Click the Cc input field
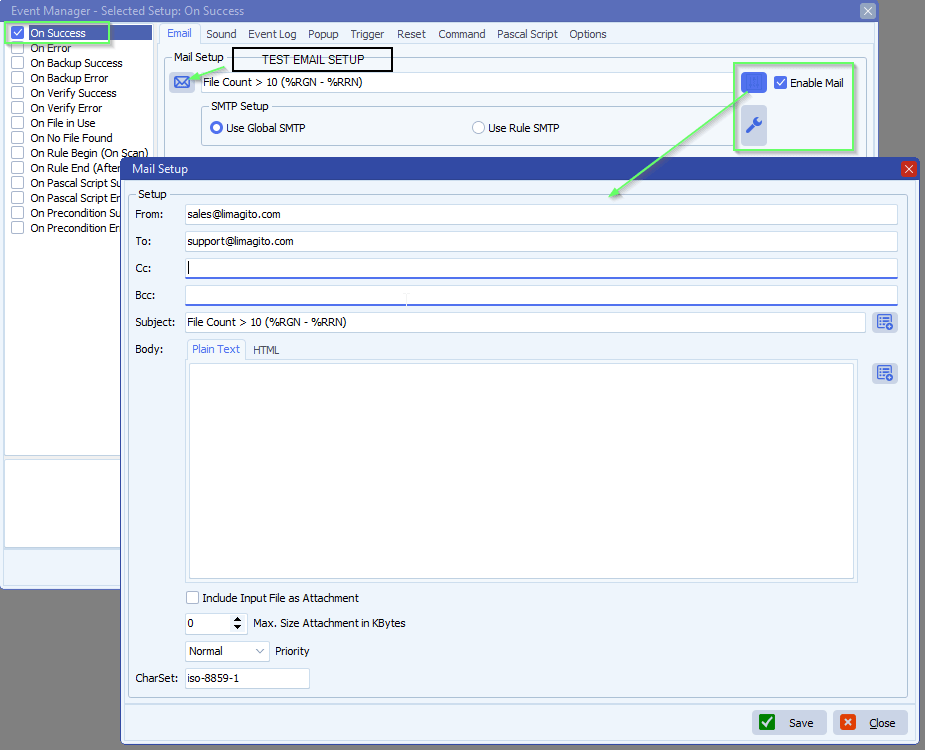925x750 pixels. tap(540, 268)
